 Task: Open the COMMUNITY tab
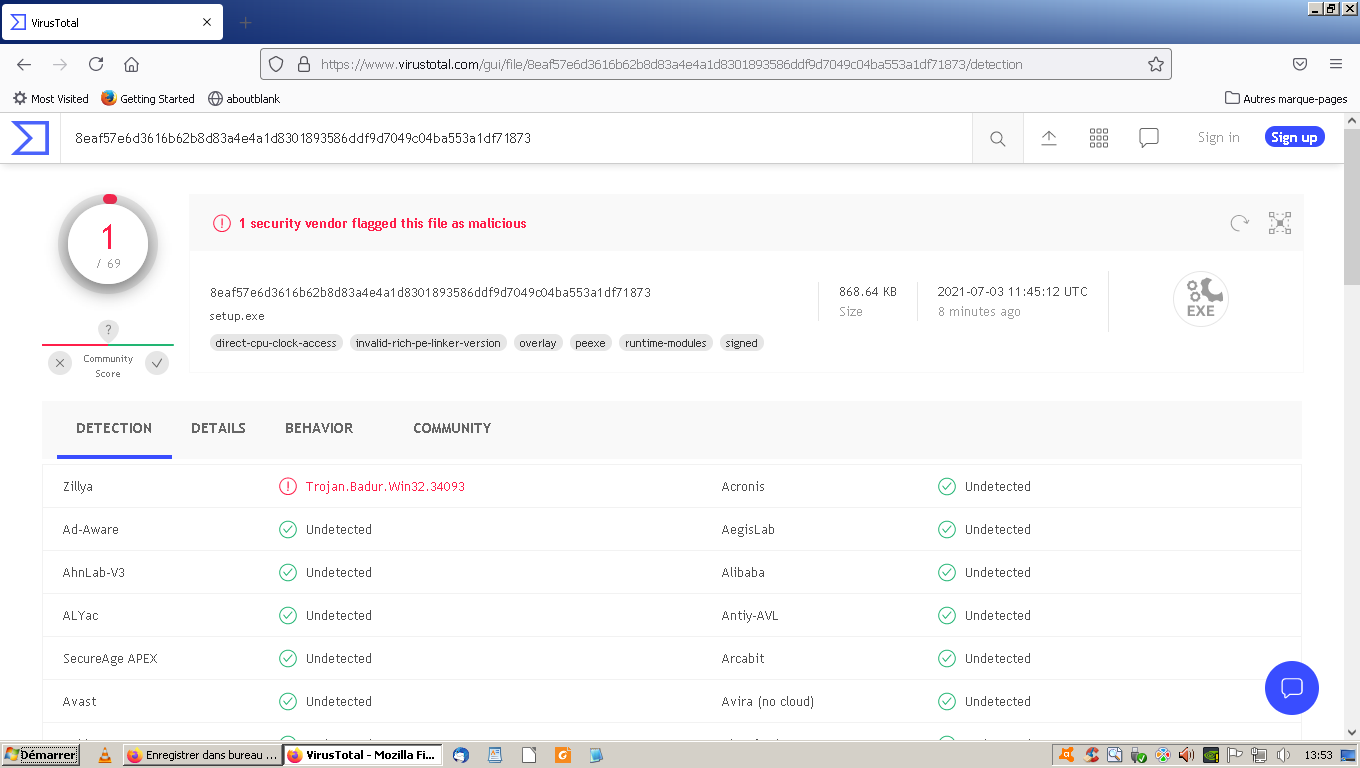pyautogui.click(x=452, y=428)
